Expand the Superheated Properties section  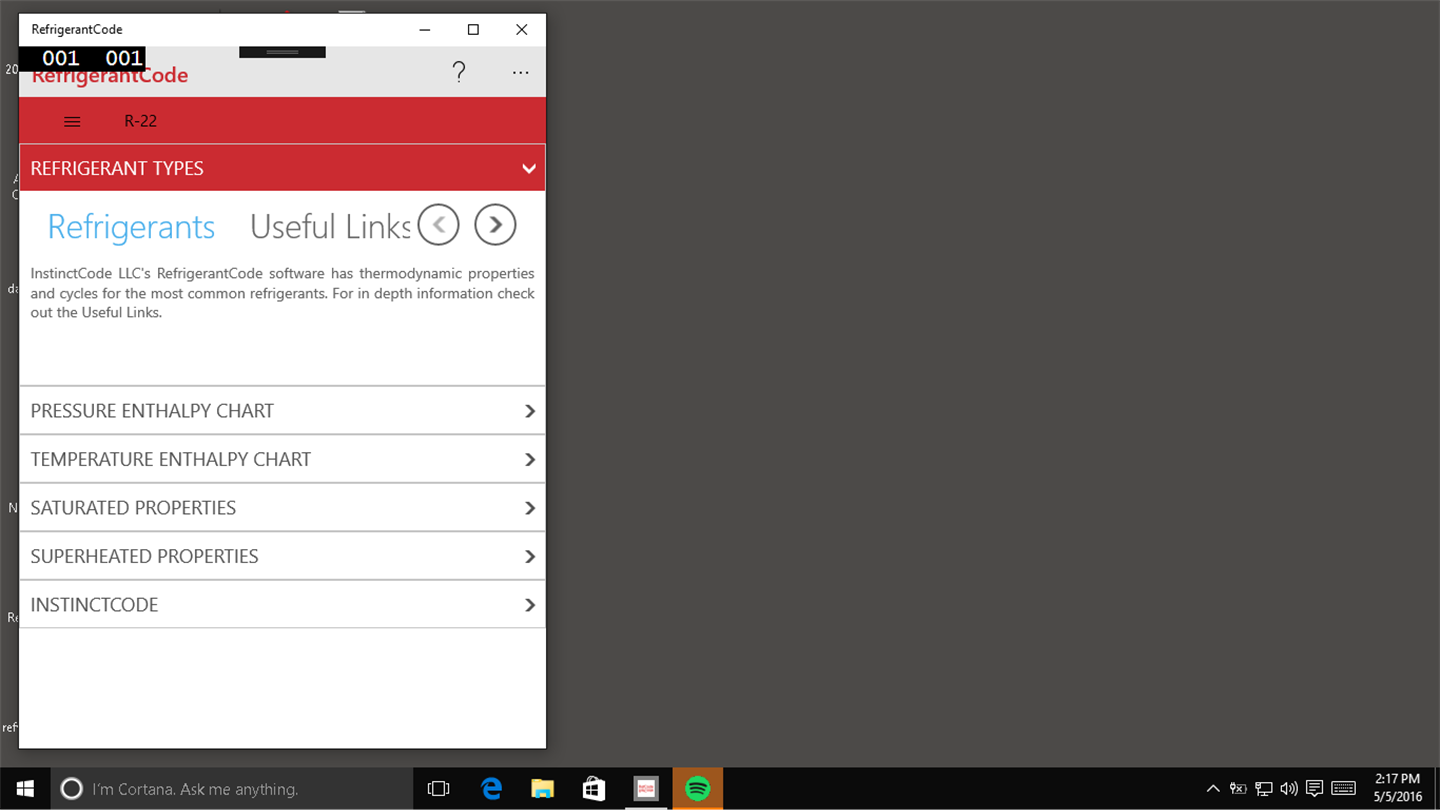pos(282,556)
